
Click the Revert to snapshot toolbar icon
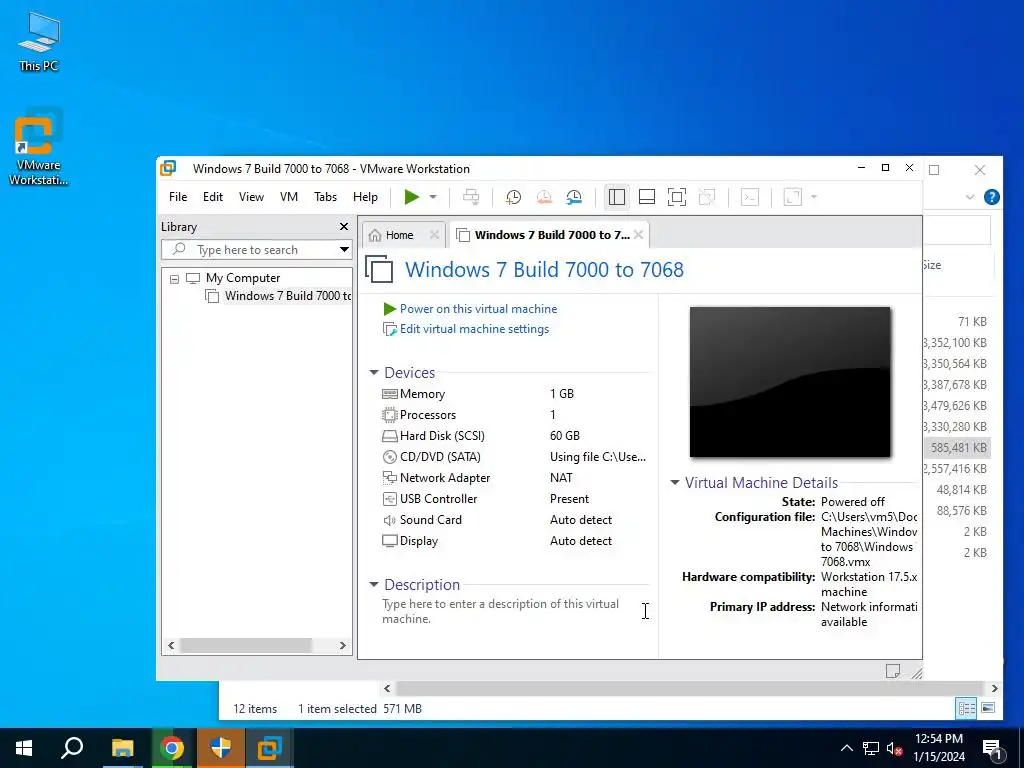pyautogui.click(x=544, y=197)
